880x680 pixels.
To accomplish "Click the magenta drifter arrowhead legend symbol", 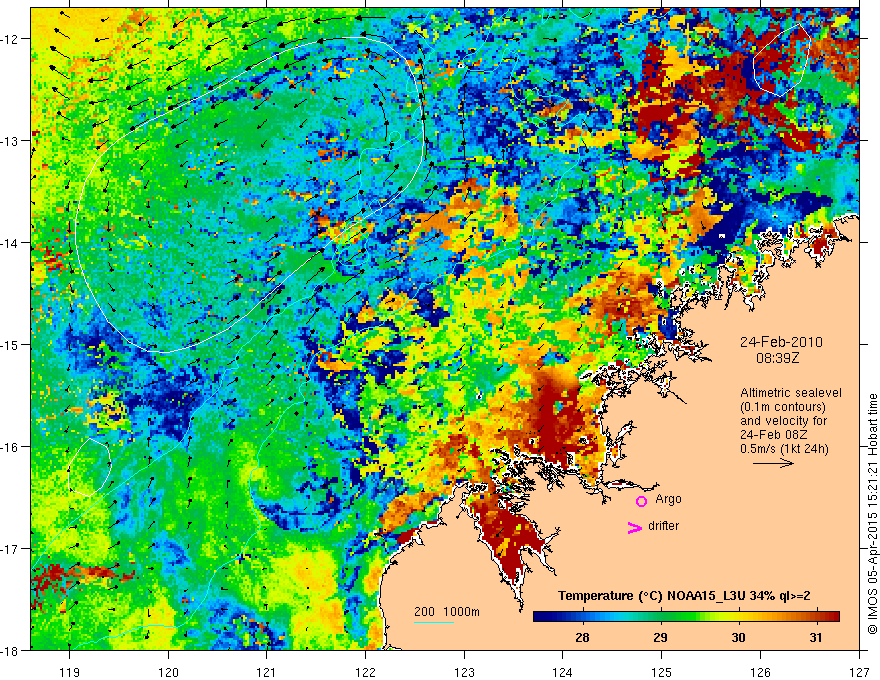I will 635,528.
